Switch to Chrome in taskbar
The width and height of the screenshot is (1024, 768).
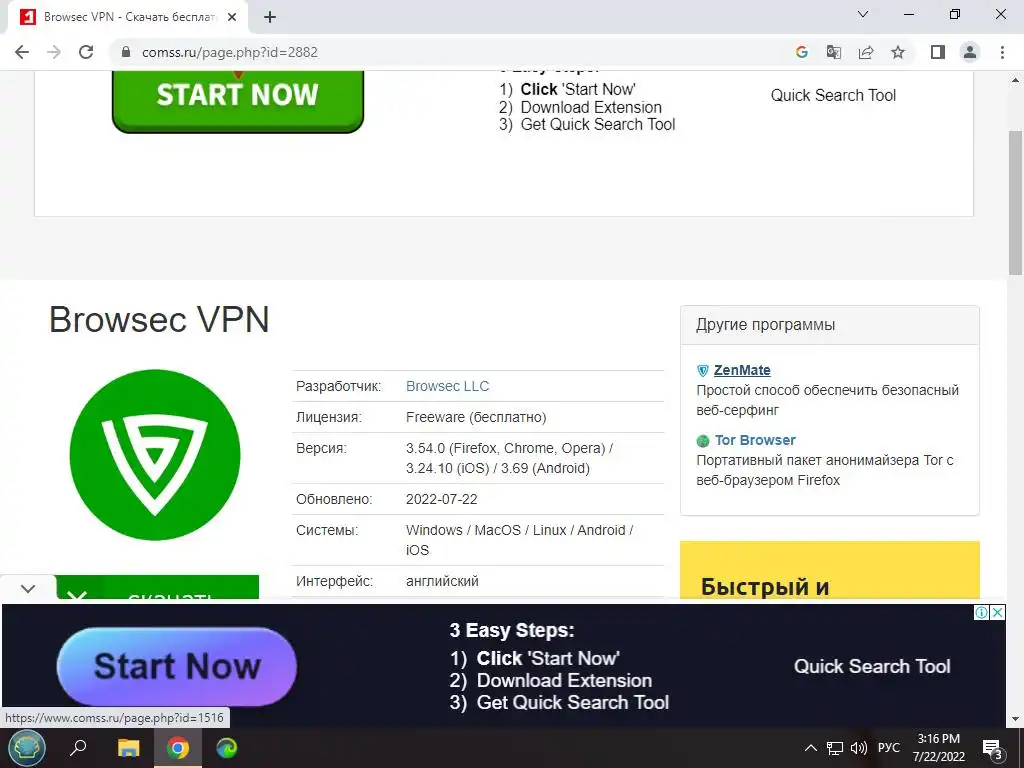pyautogui.click(x=178, y=748)
